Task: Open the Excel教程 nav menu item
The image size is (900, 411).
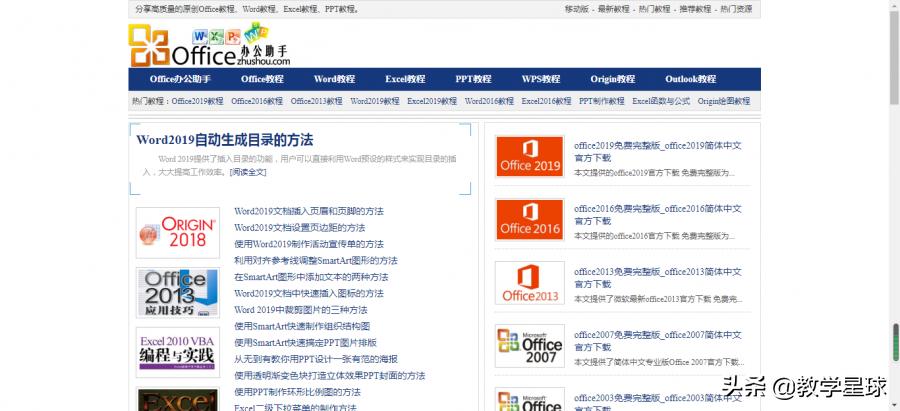Action: [405, 79]
